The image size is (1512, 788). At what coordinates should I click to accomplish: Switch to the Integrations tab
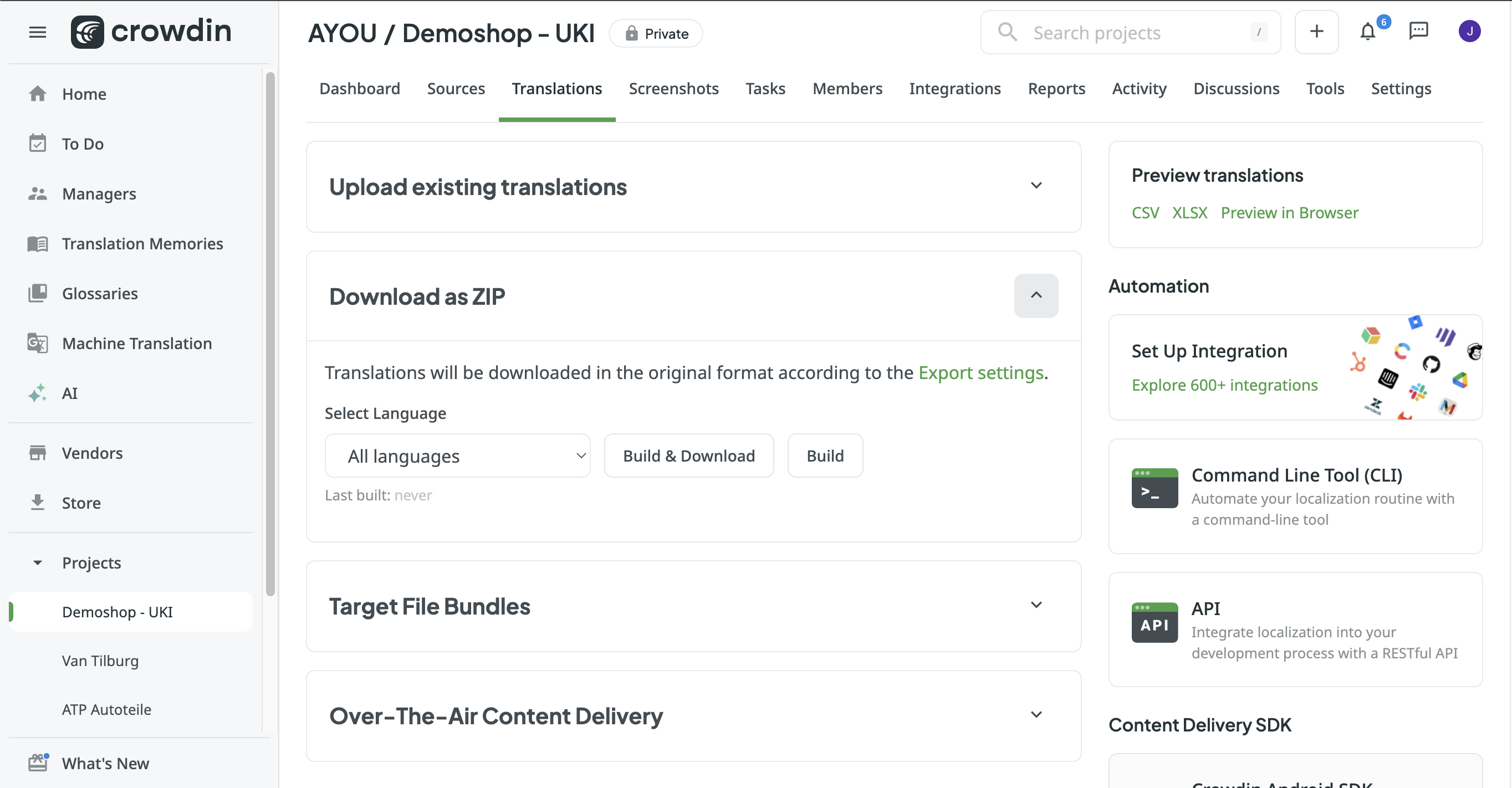point(954,89)
